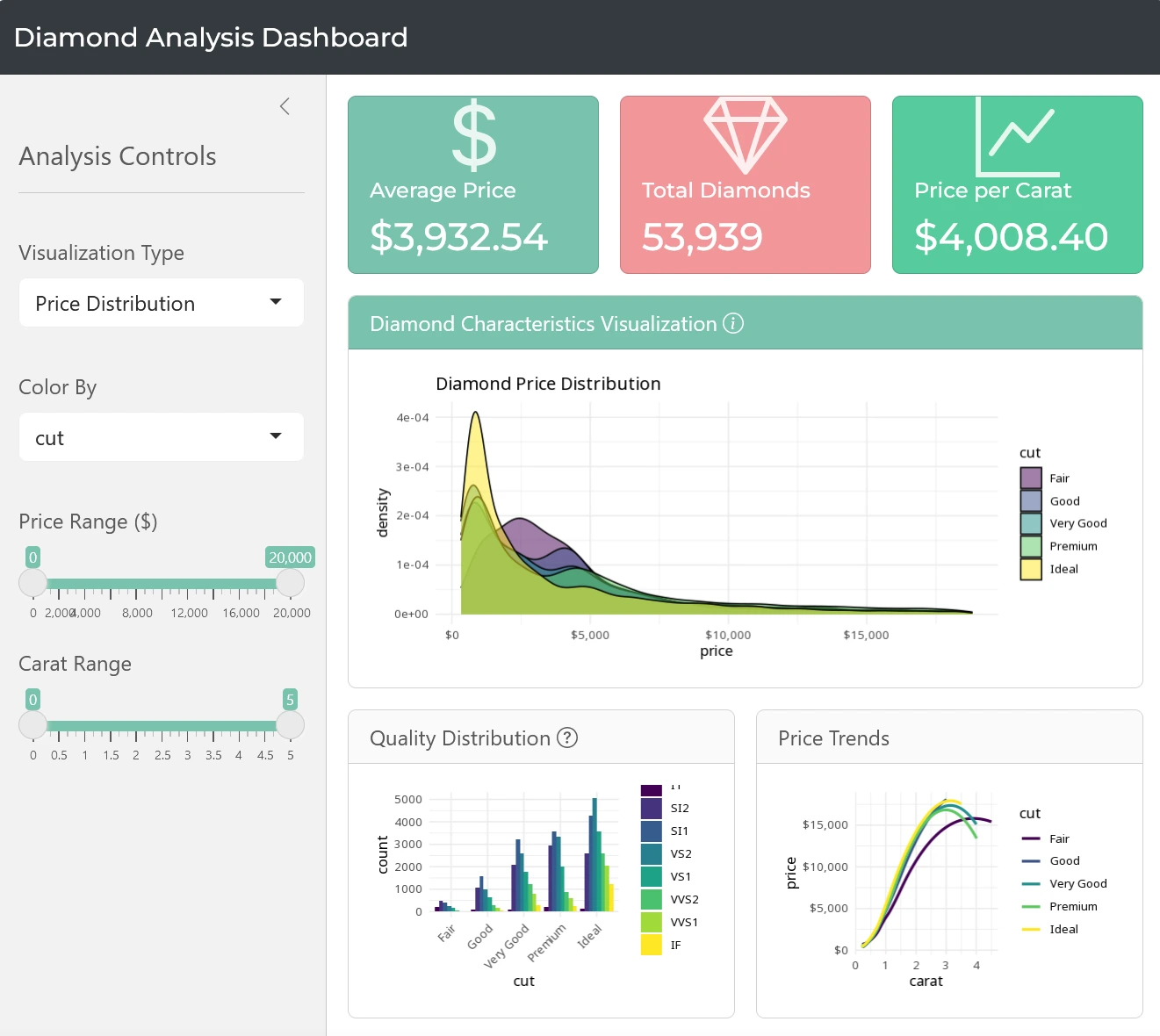Click the Price Range minimum slider handle
1160x1036 pixels.
pyautogui.click(x=33, y=583)
